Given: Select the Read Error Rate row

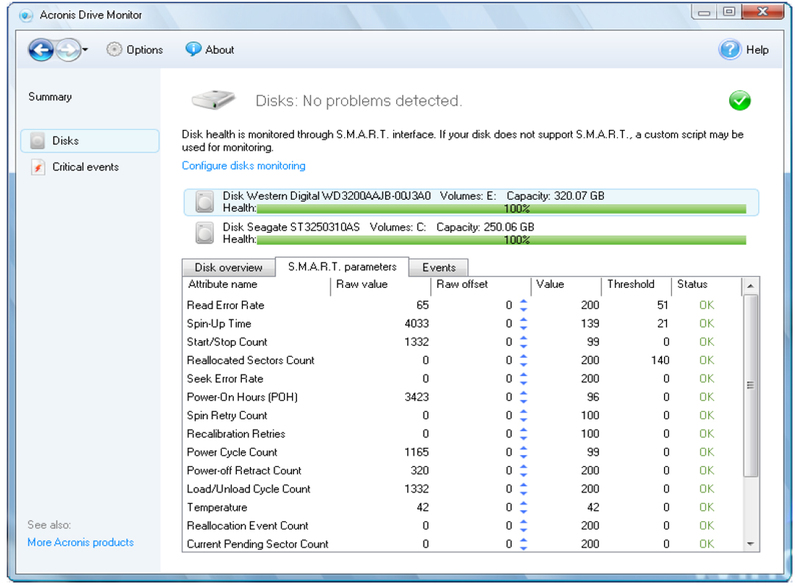Looking at the screenshot, I should point(462,305).
